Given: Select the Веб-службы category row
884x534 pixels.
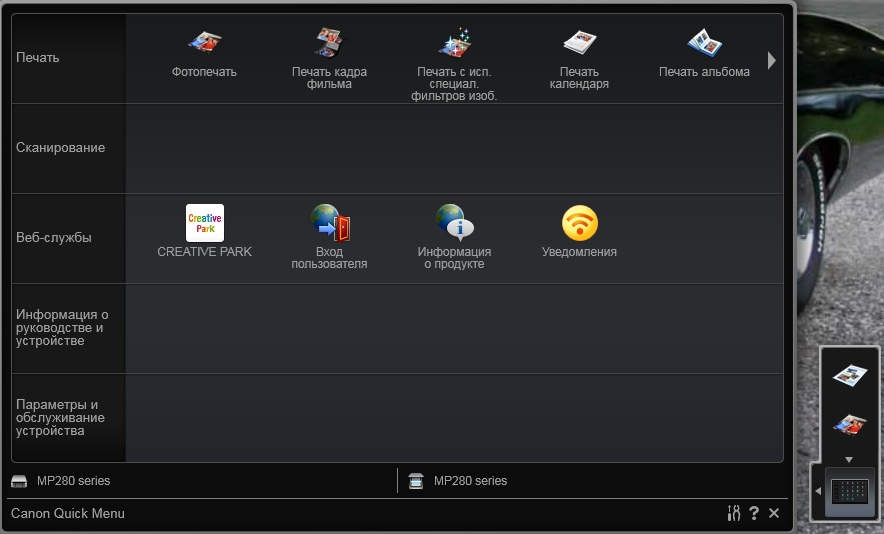Looking at the screenshot, I should point(68,238).
